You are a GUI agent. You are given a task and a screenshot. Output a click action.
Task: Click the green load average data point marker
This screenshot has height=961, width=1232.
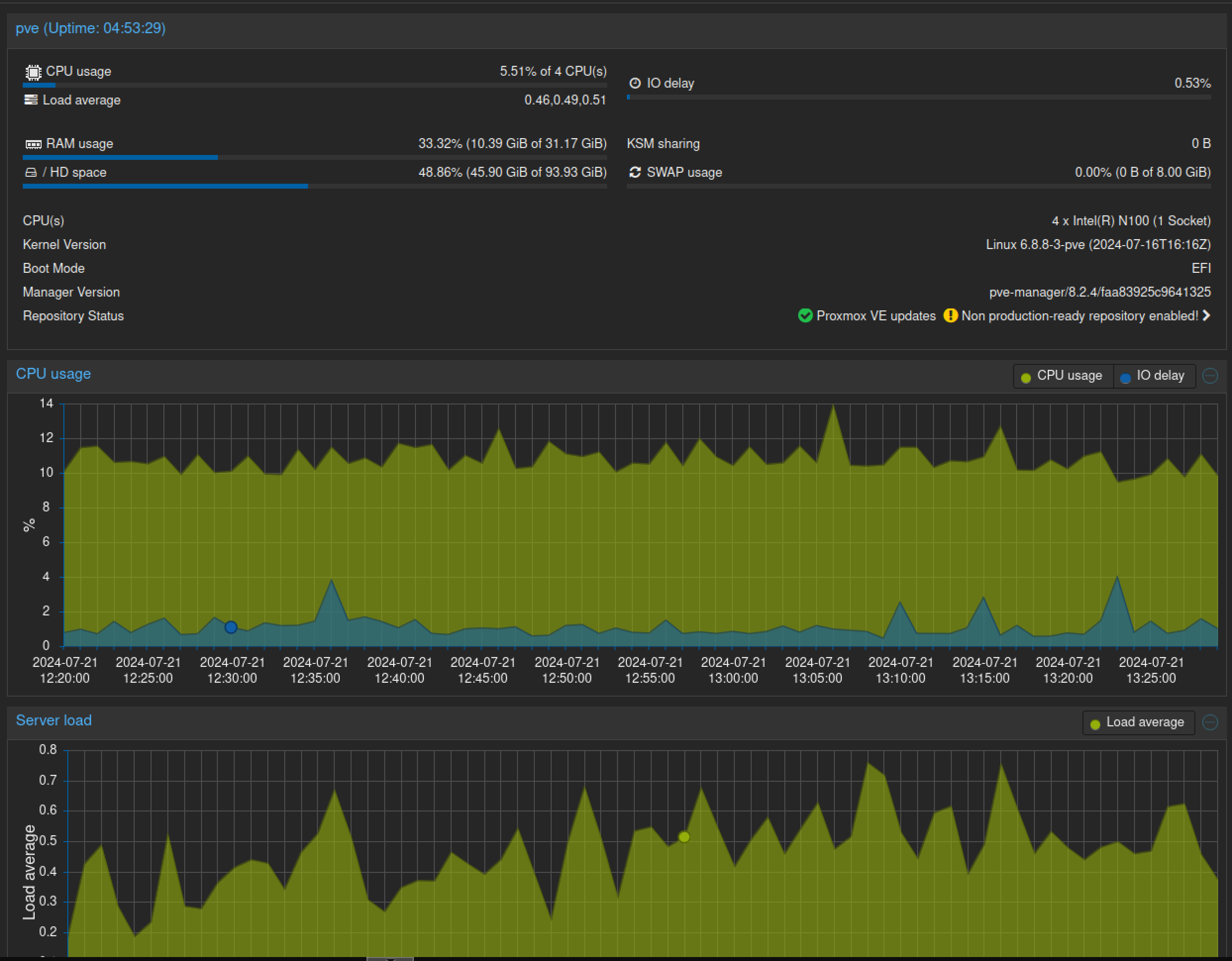pyautogui.click(x=684, y=837)
